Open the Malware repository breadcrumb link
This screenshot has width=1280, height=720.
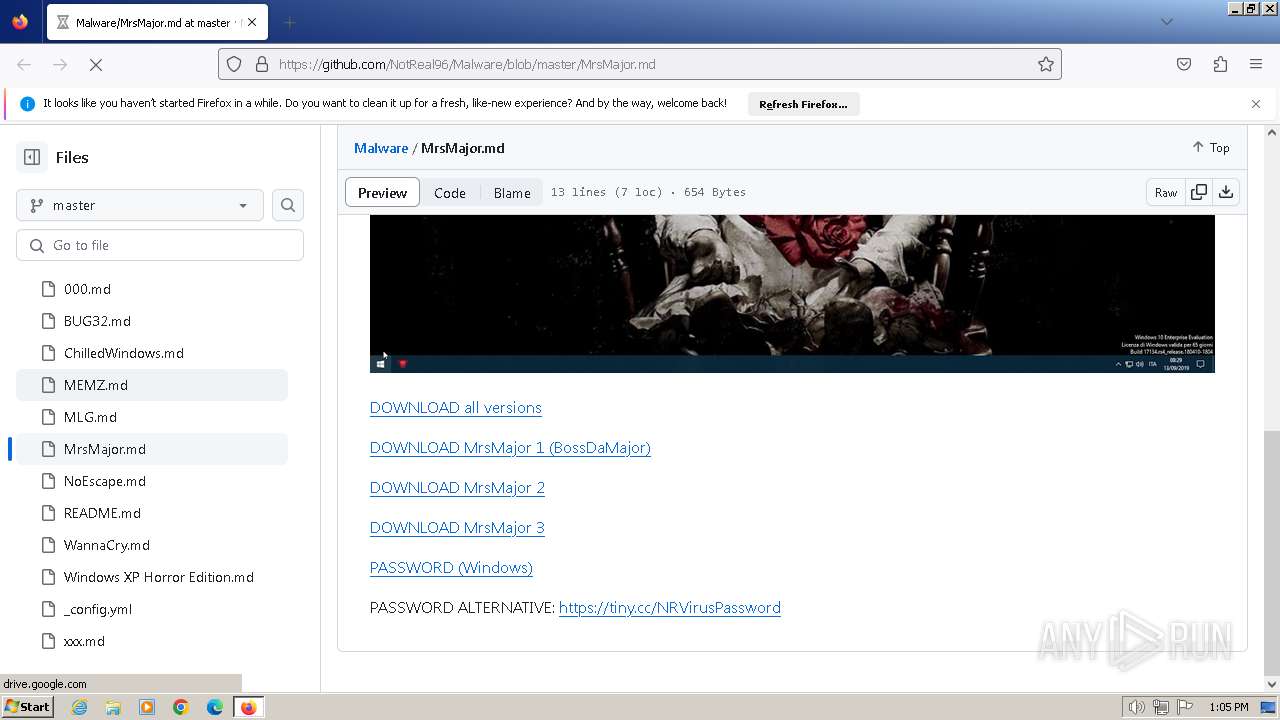[381, 148]
